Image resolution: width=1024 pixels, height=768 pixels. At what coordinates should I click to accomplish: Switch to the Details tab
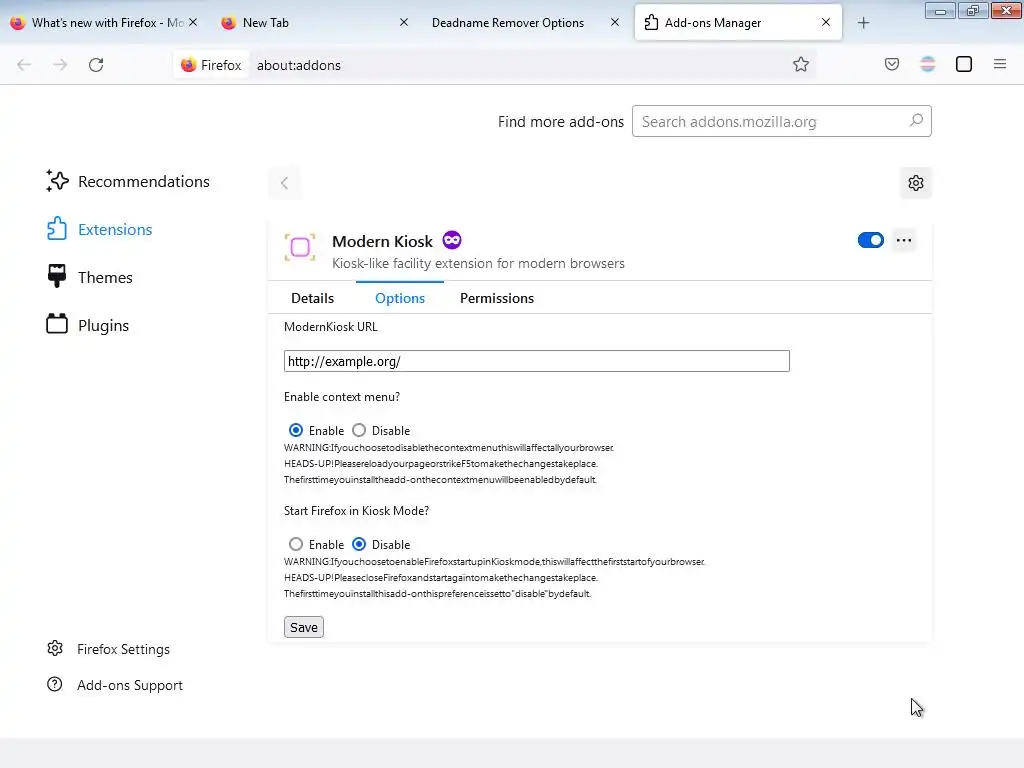312,298
